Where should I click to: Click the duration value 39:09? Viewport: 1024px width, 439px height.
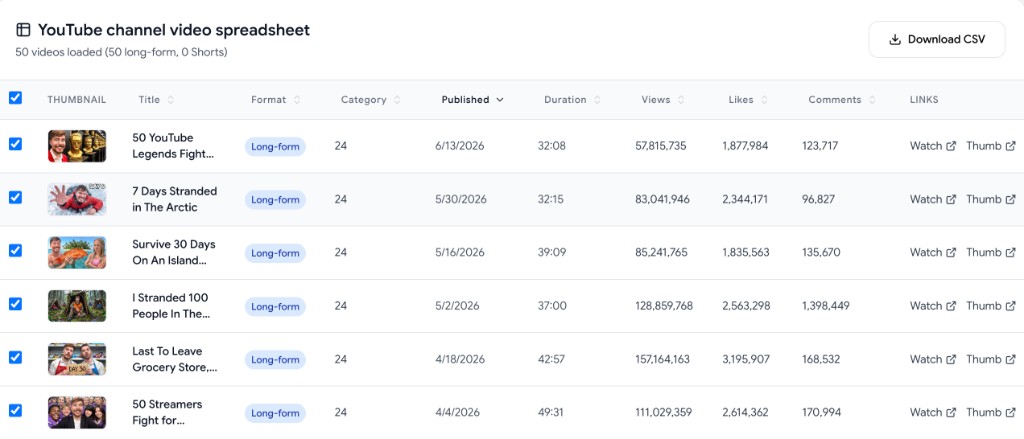(x=552, y=252)
